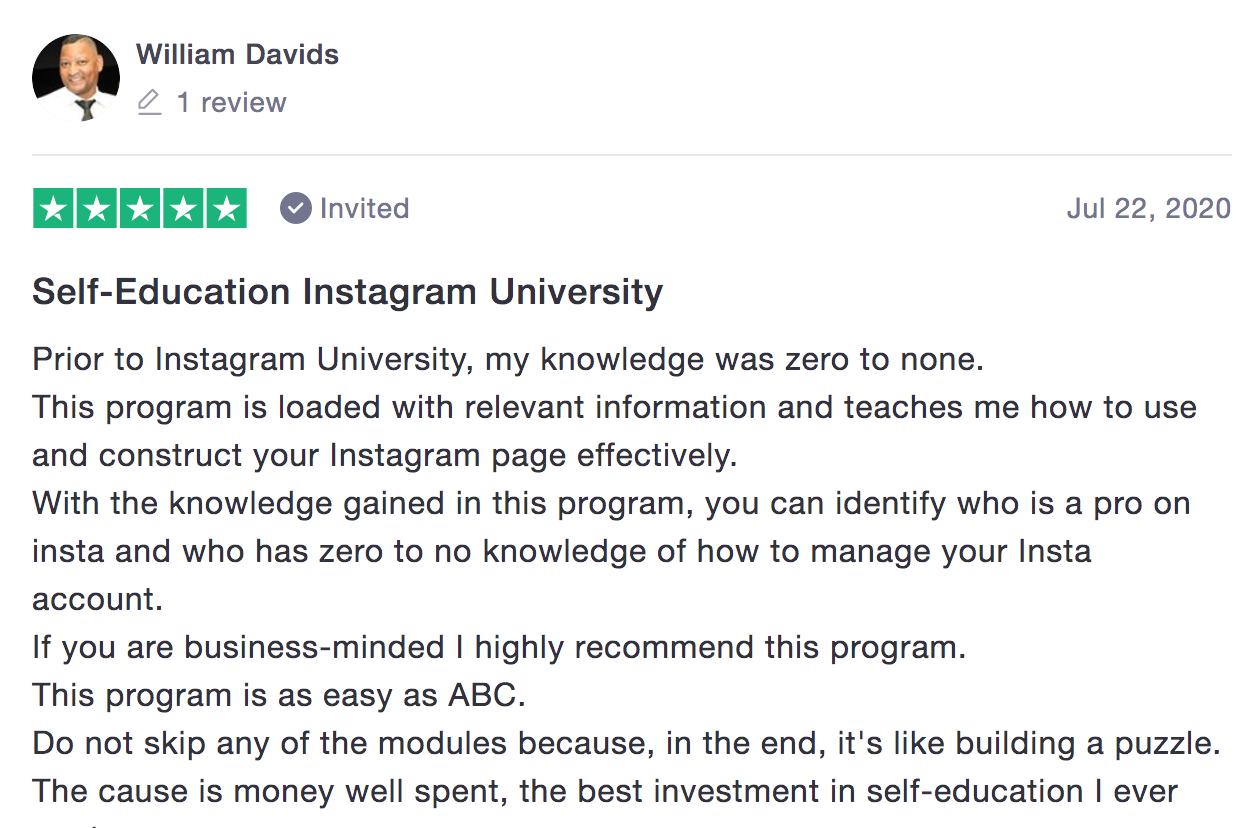Open William Davids' profile photo
This screenshot has height=828, width=1246.
point(76,78)
